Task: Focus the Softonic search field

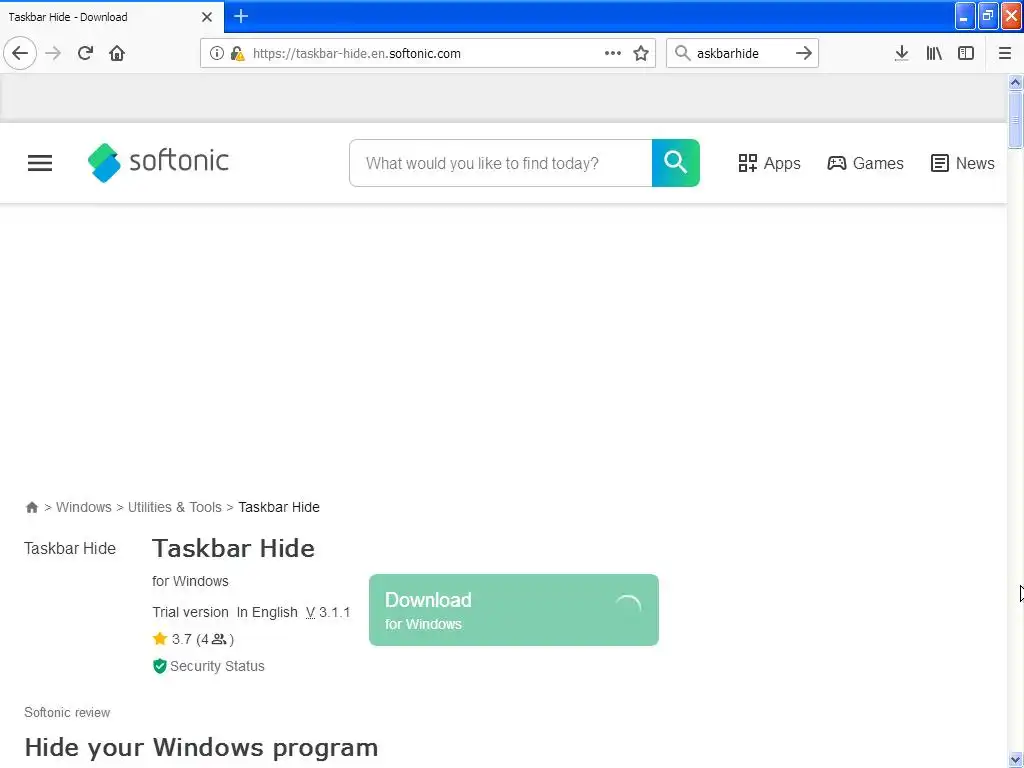Action: pos(501,163)
